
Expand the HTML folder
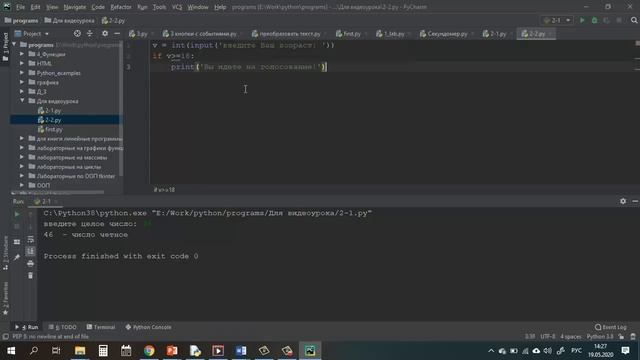point(22,63)
